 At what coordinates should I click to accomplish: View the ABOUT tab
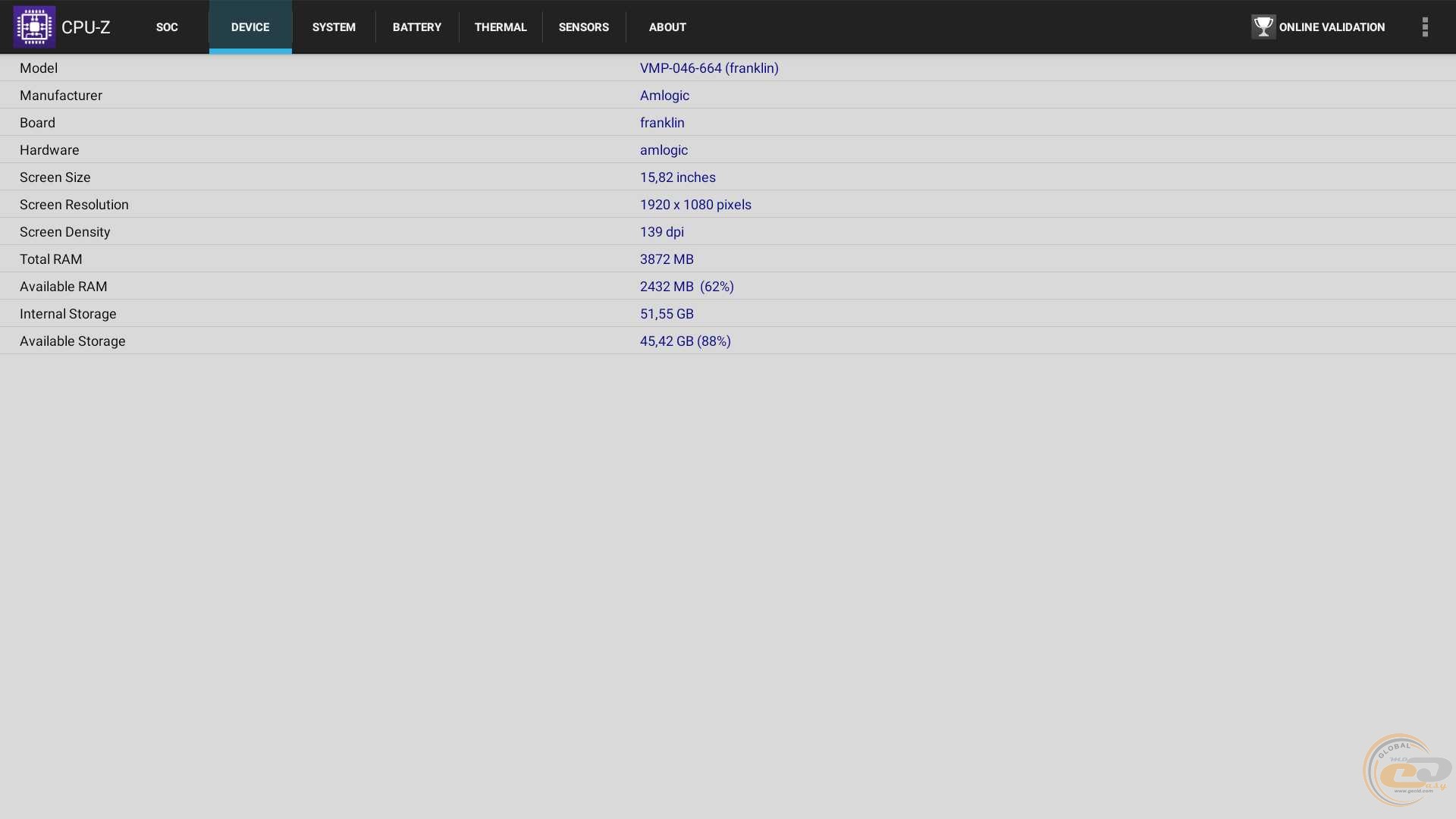[x=667, y=27]
